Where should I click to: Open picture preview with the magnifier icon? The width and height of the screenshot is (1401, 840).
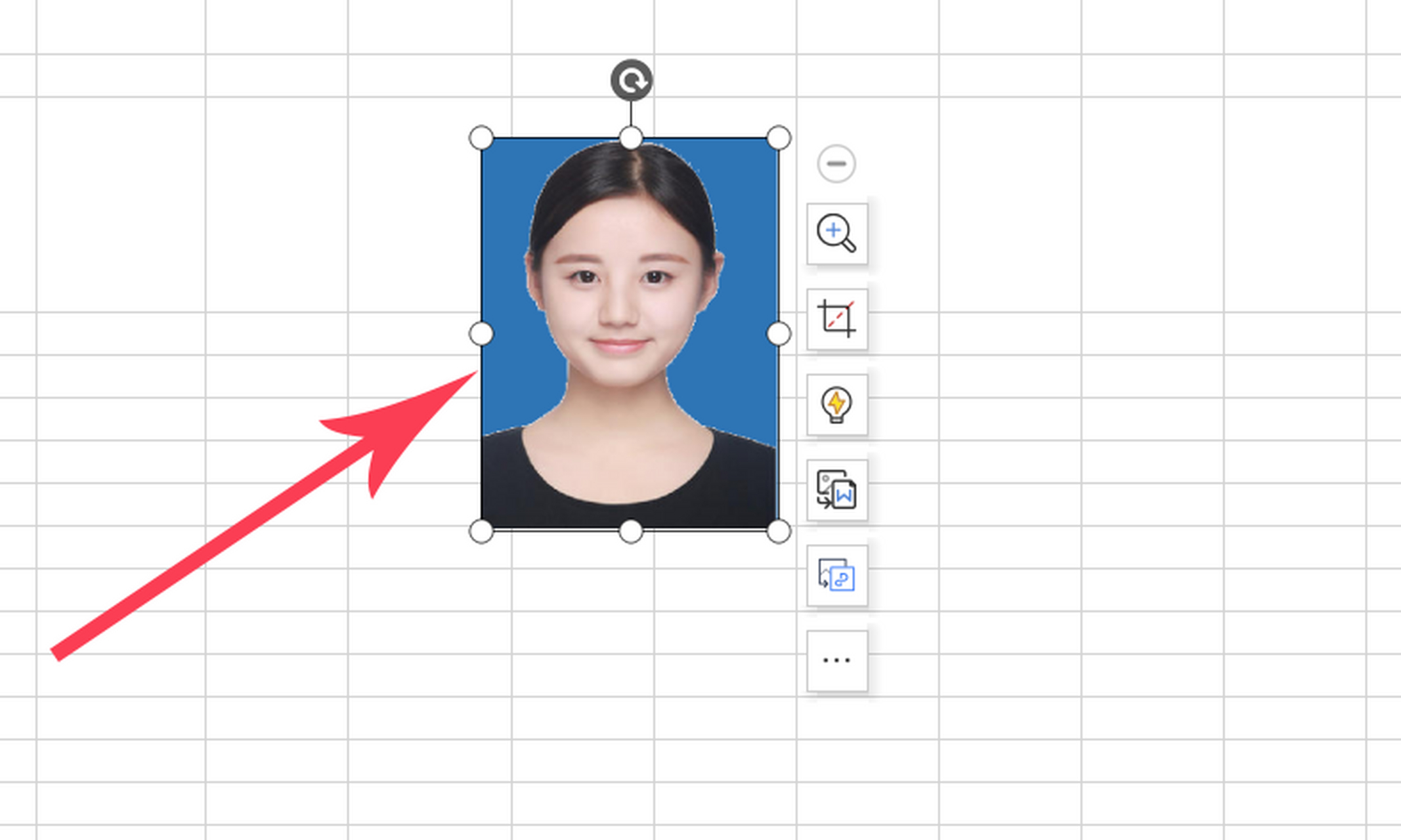(836, 233)
